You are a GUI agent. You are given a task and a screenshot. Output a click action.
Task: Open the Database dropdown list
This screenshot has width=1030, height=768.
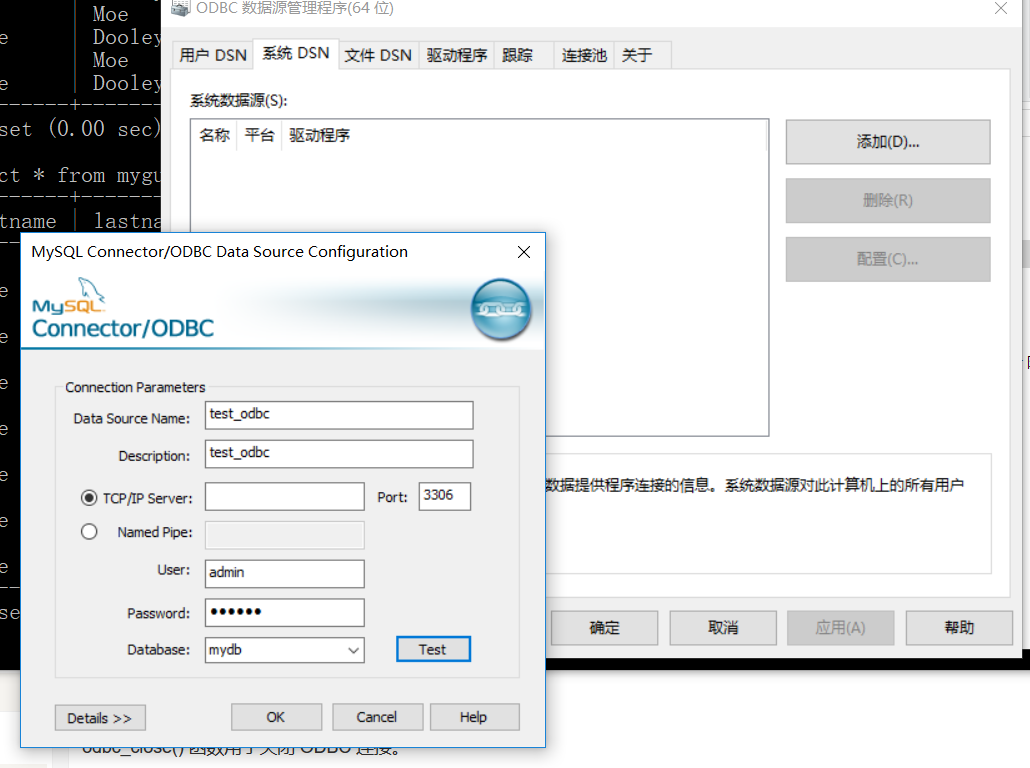point(353,650)
